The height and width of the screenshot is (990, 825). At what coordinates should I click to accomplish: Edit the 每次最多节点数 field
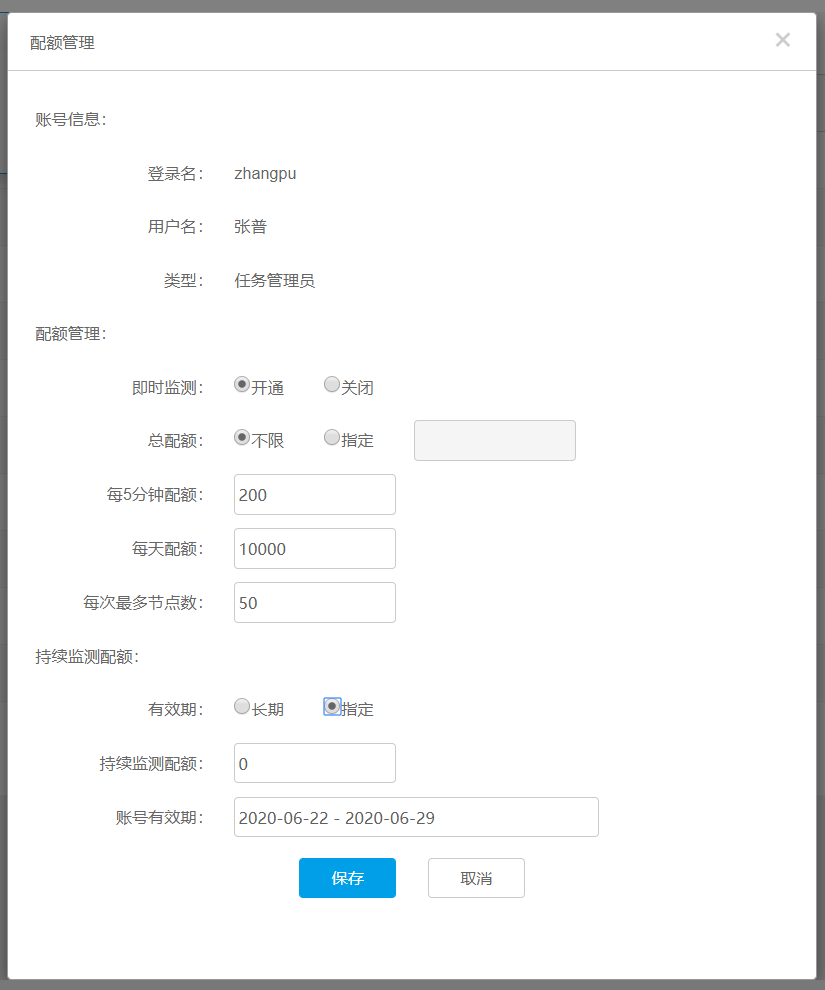[x=314, y=603]
